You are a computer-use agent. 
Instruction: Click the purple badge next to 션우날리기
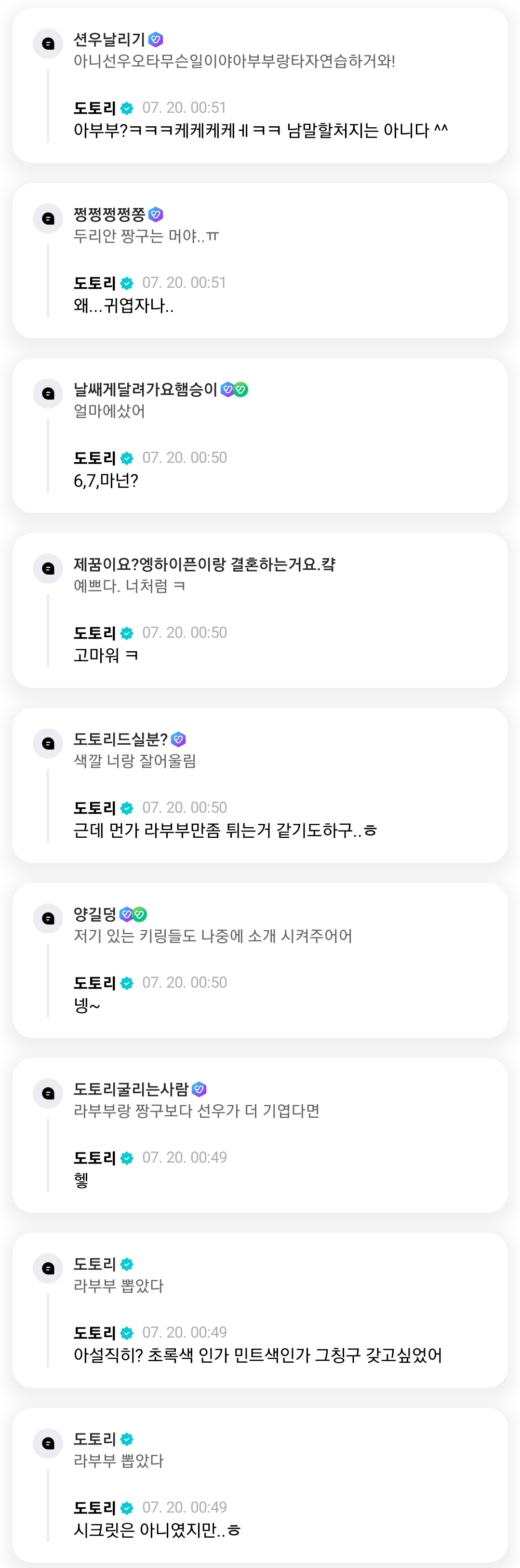pyautogui.click(x=156, y=40)
